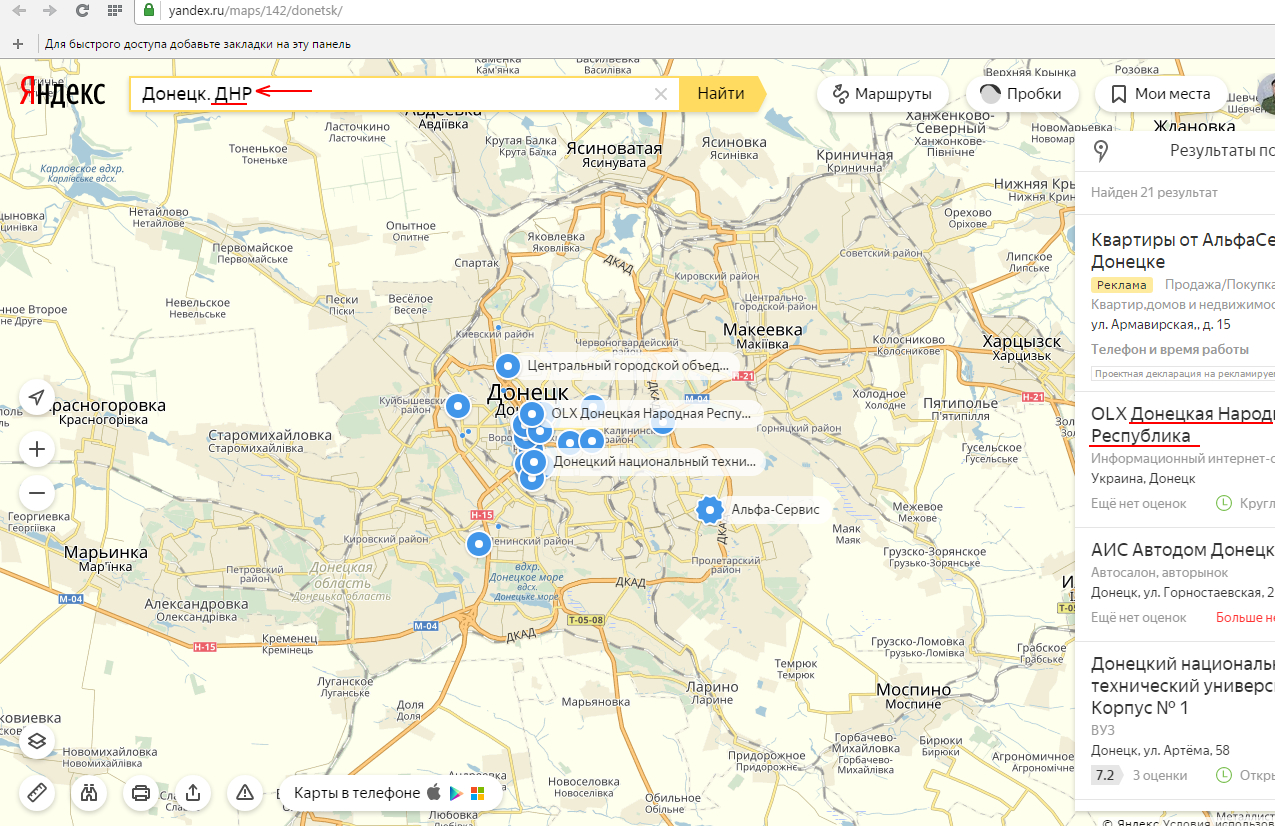The width and height of the screenshot is (1275, 826).
Task: Click the Apple App Store icon
Action: click(x=434, y=793)
